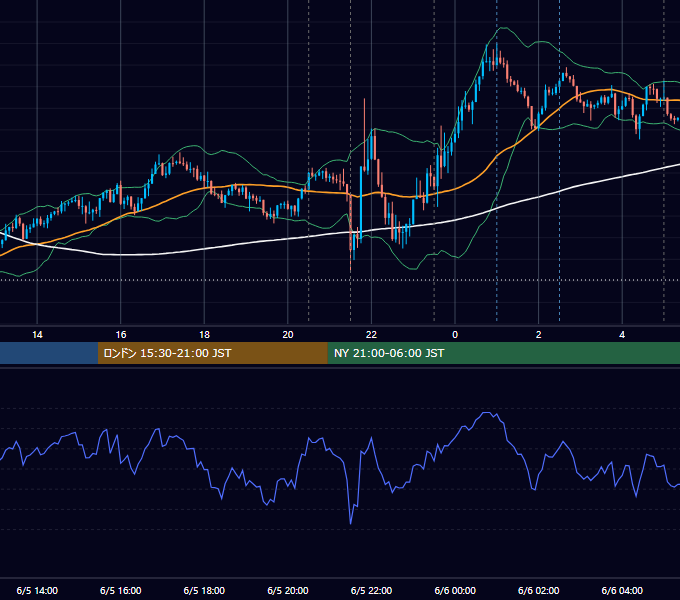The width and height of the screenshot is (680, 600).
Task: Click the ロンドン 15:30-21:00 JST session bar
Action: point(212,353)
